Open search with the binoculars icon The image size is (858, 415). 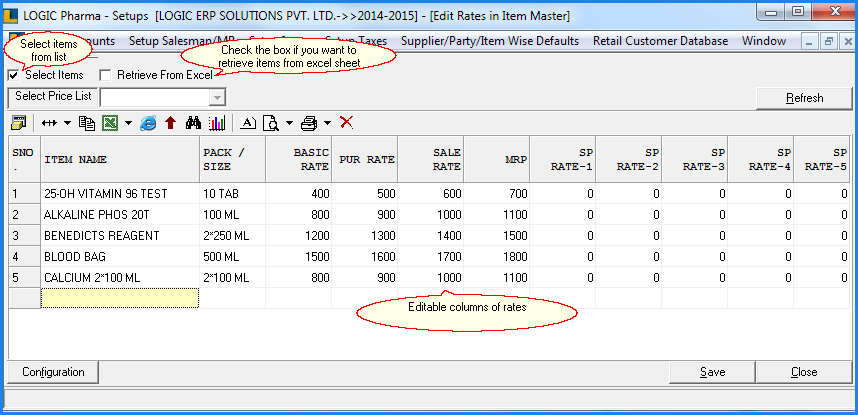[193, 123]
